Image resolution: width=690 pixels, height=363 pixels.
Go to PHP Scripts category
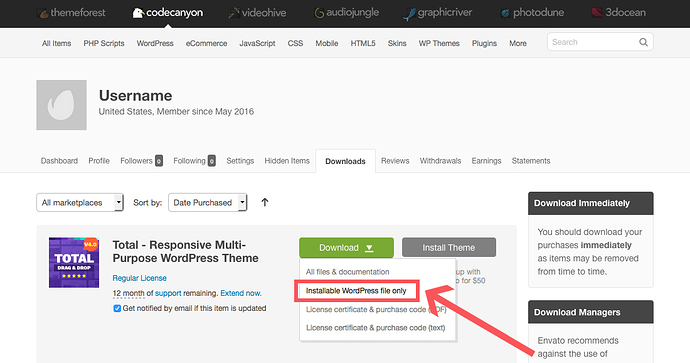coord(104,43)
